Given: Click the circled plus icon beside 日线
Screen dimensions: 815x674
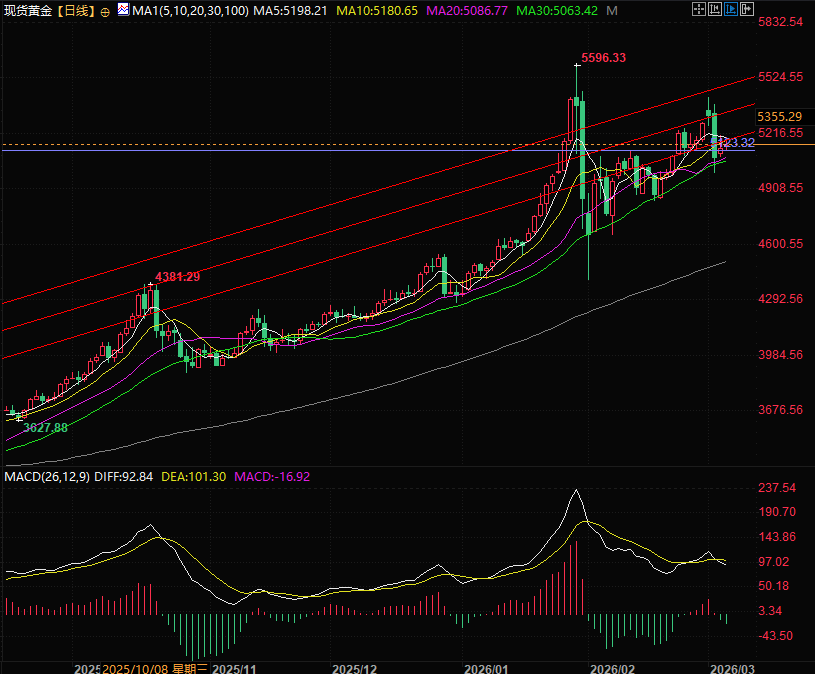Looking at the screenshot, I should click(106, 10).
